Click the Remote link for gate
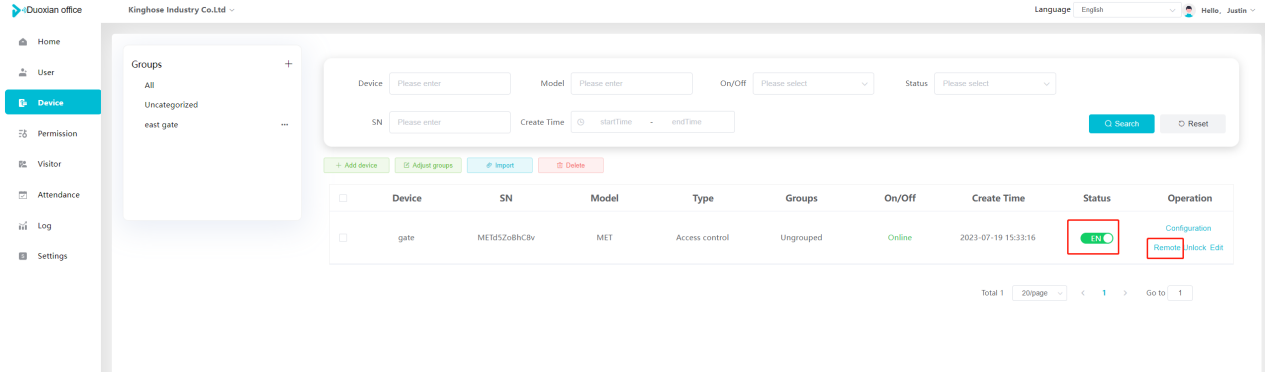 point(1167,247)
